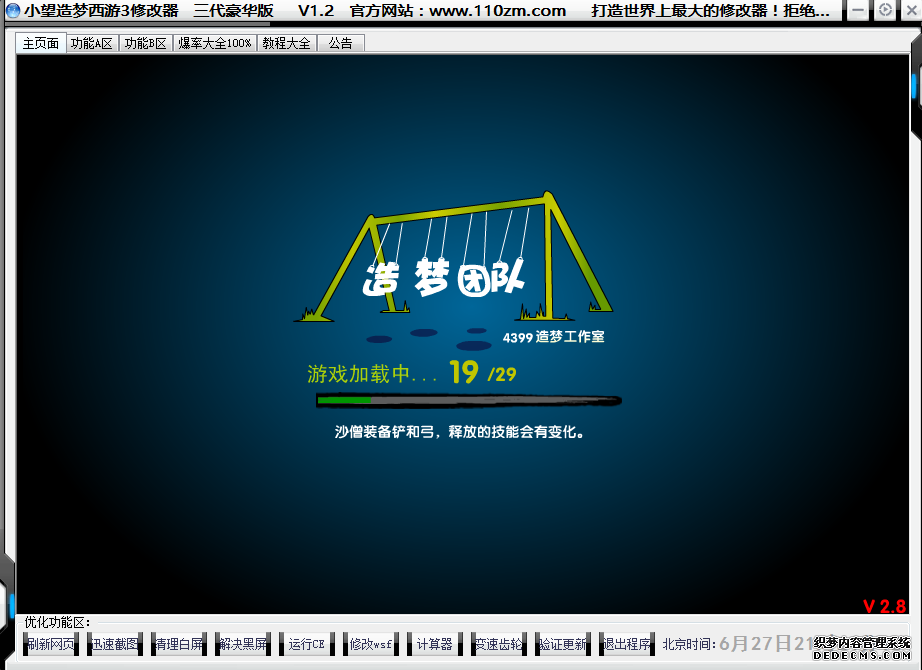Select the 爆率大全100% tab
This screenshot has height=670, width=922.
[x=215, y=43]
